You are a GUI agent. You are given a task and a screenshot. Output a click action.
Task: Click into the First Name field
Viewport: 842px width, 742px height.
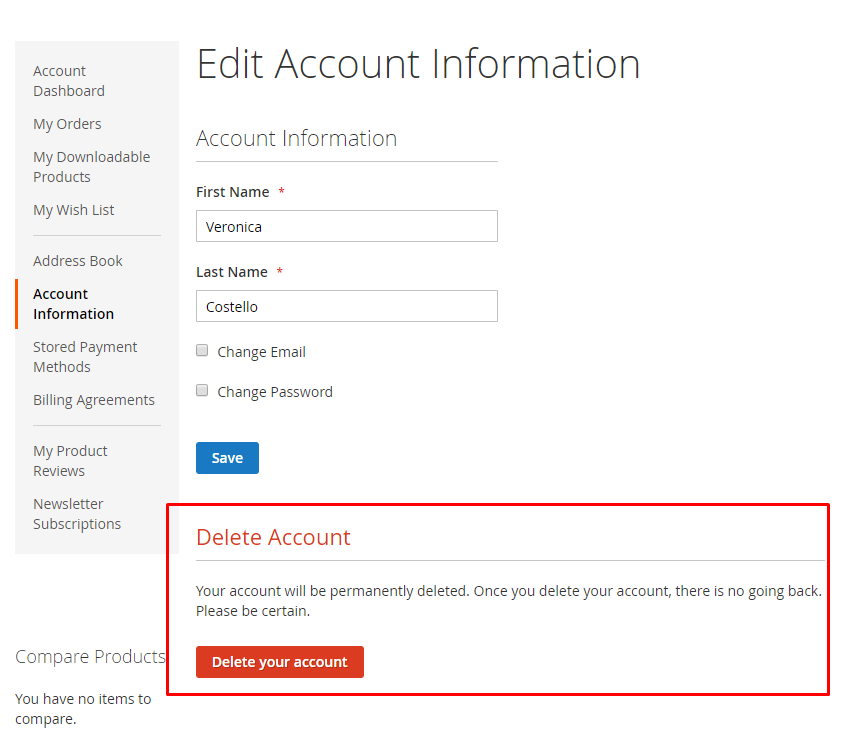click(346, 226)
